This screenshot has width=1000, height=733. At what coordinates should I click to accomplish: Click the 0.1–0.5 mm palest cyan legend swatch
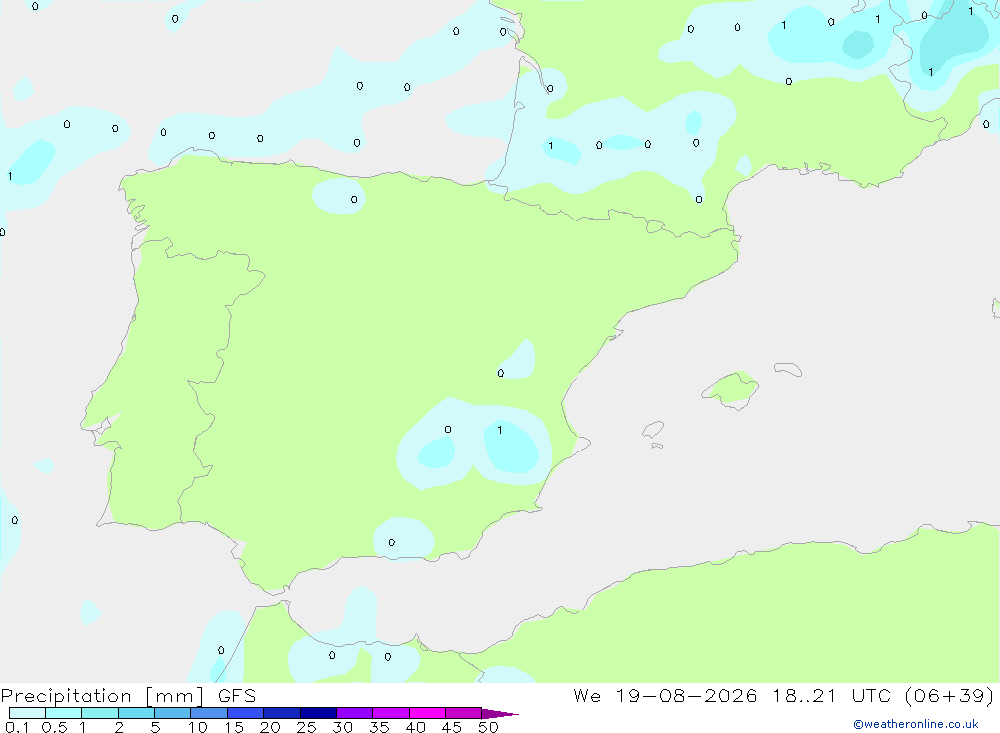click(27, 713)
